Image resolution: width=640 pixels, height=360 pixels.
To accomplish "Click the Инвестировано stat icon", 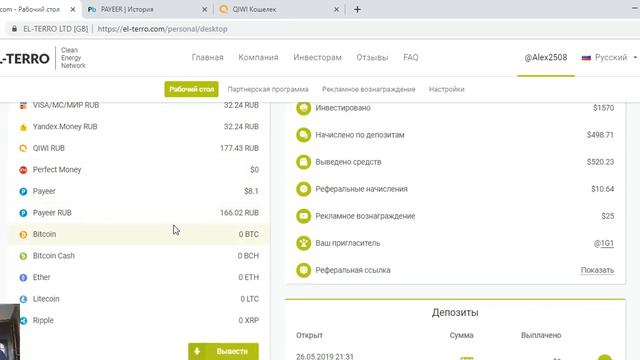I will [303, 108].
